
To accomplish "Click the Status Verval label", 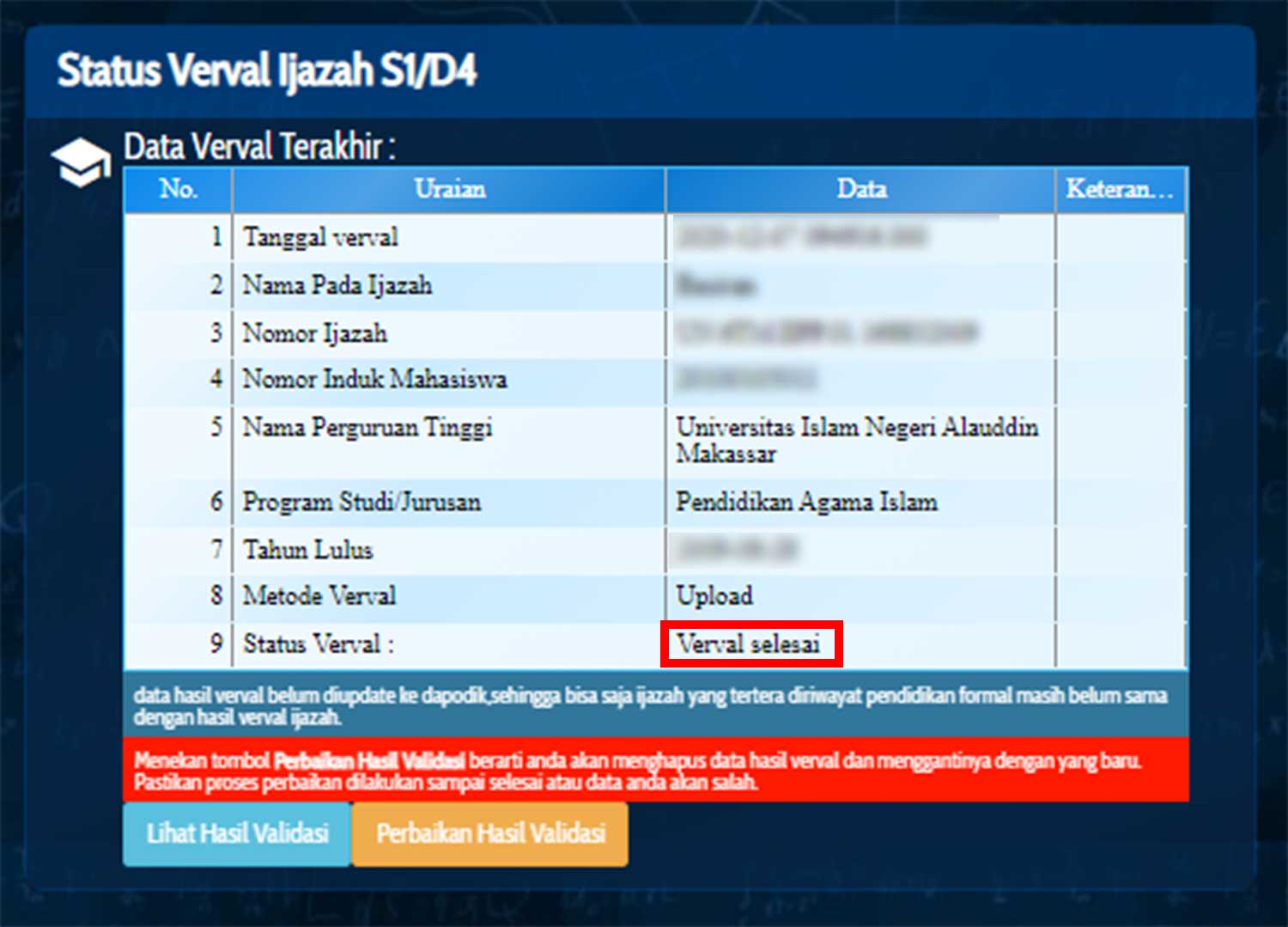I will [319, 643].
